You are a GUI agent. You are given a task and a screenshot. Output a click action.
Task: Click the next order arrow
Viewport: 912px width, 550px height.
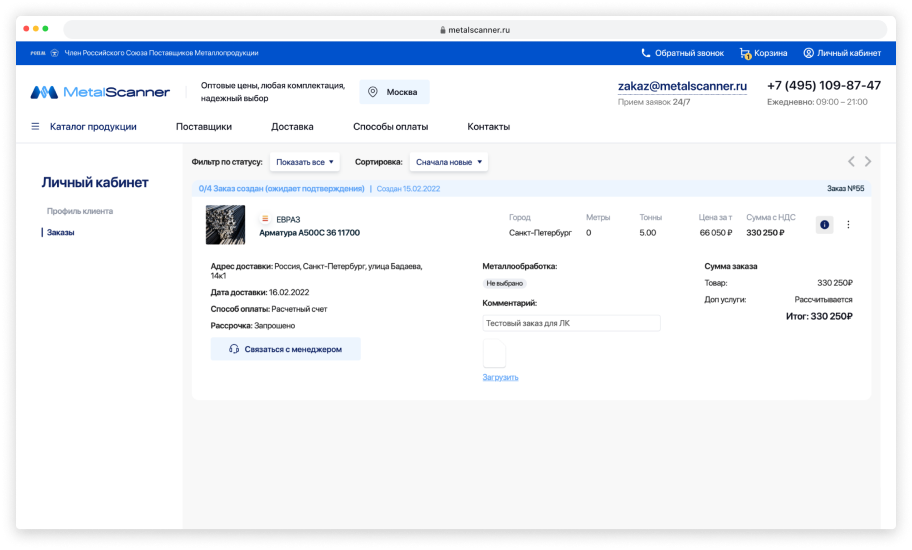[868, 162]
